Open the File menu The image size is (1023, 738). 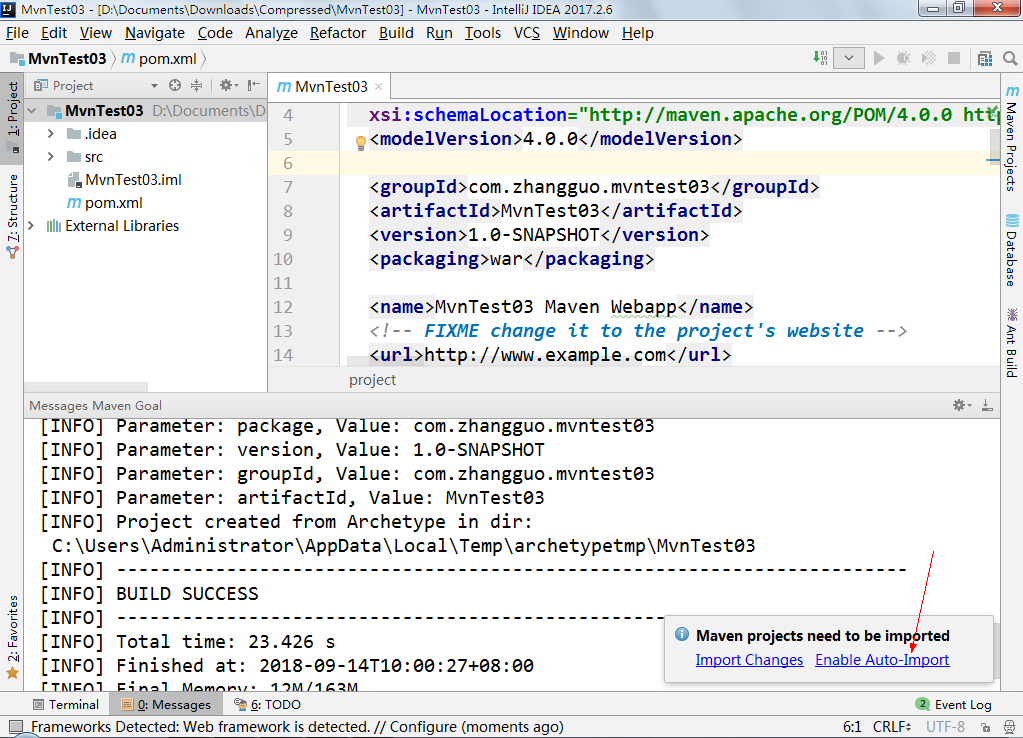[17, 33]
